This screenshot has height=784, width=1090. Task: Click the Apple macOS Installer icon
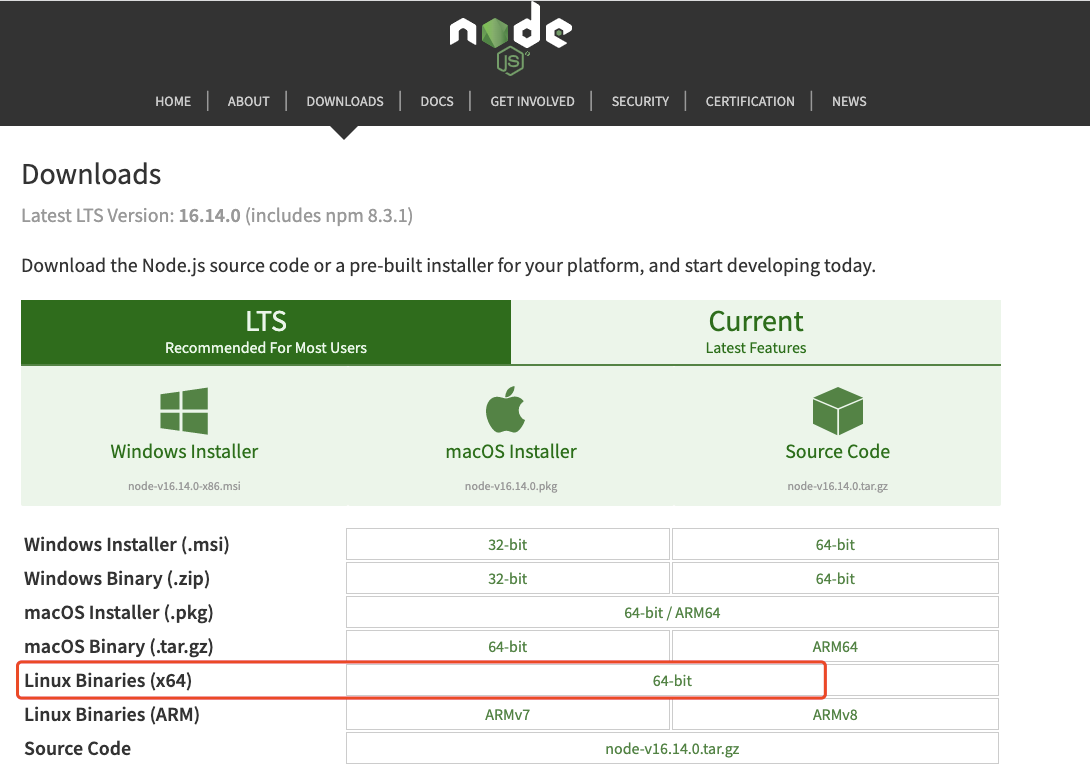coord(506,410)
